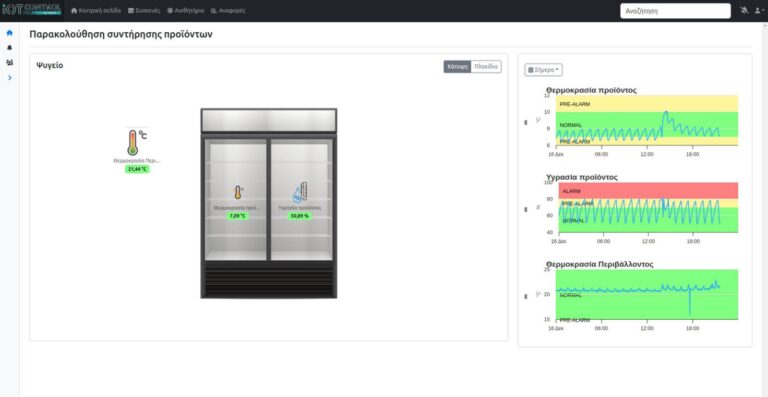
Task: Open the users group icon in the sidebar
Action: click(x=9, y=63)
